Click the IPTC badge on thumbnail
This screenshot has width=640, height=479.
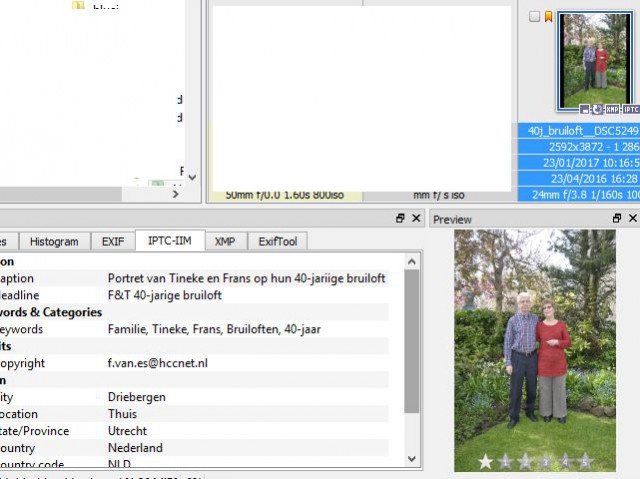(631, 109)
